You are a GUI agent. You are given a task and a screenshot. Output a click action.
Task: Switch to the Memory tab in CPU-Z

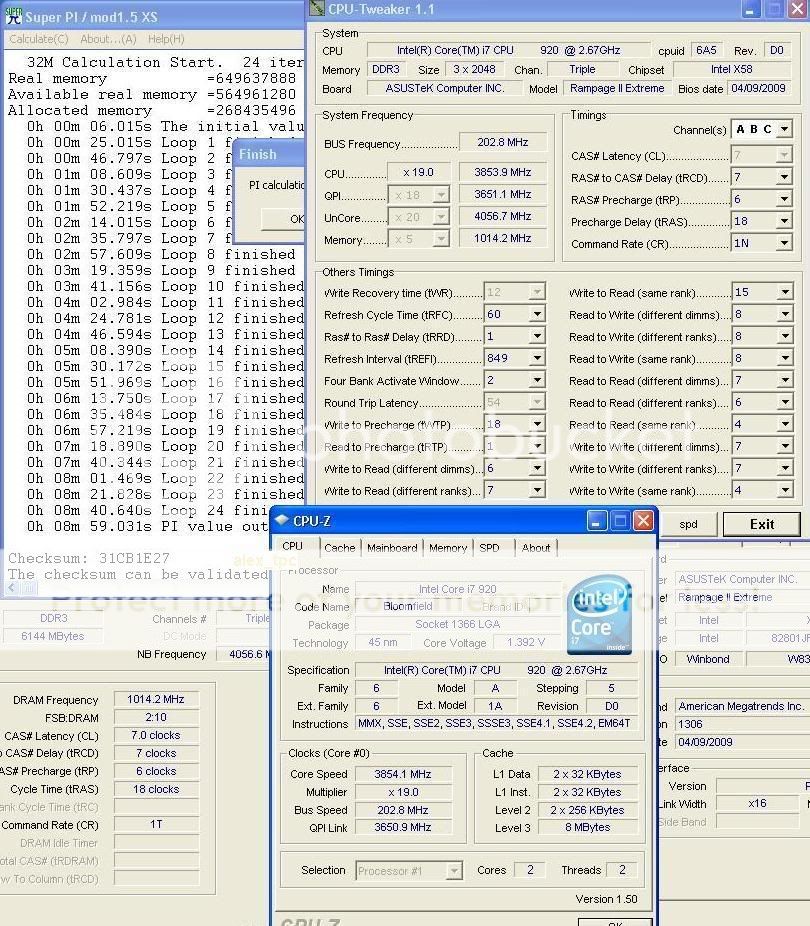click(x=448, y=547)
